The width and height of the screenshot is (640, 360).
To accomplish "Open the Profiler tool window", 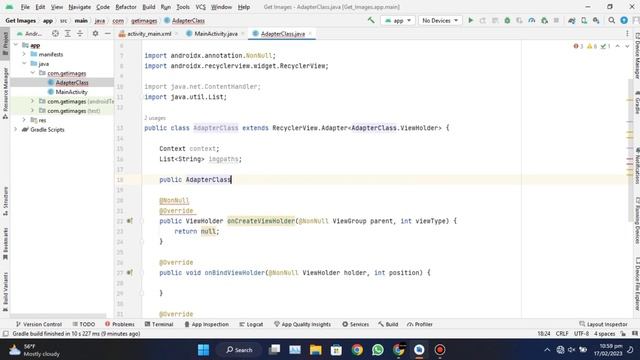I will click(420, 324).
